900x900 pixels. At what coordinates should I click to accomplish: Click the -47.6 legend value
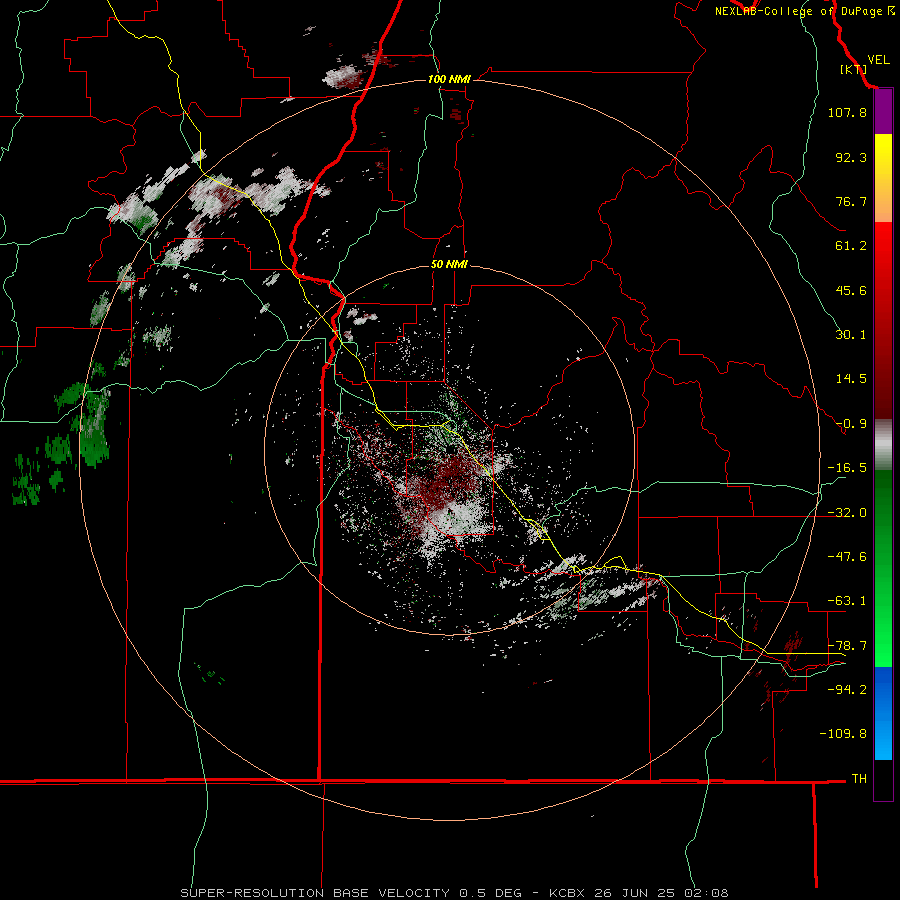(847, 557)
